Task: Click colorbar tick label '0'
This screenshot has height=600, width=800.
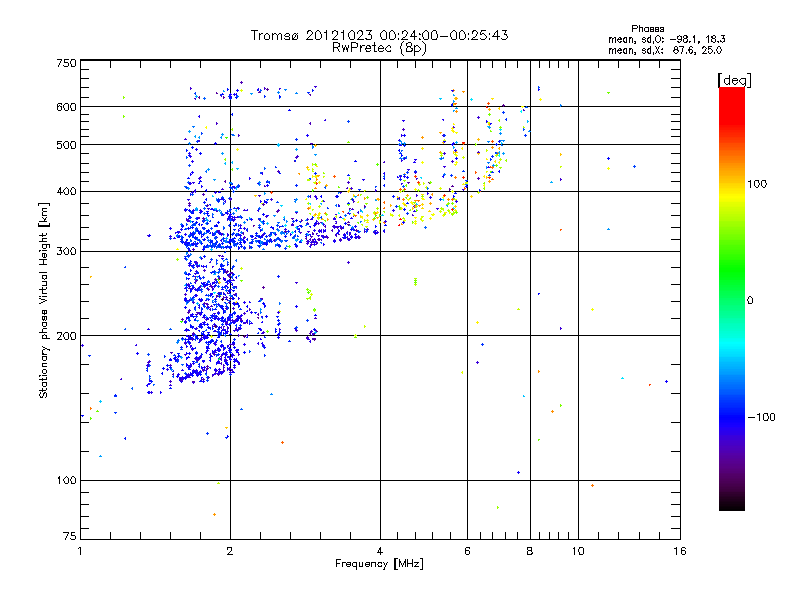Action: pos(750,301)
